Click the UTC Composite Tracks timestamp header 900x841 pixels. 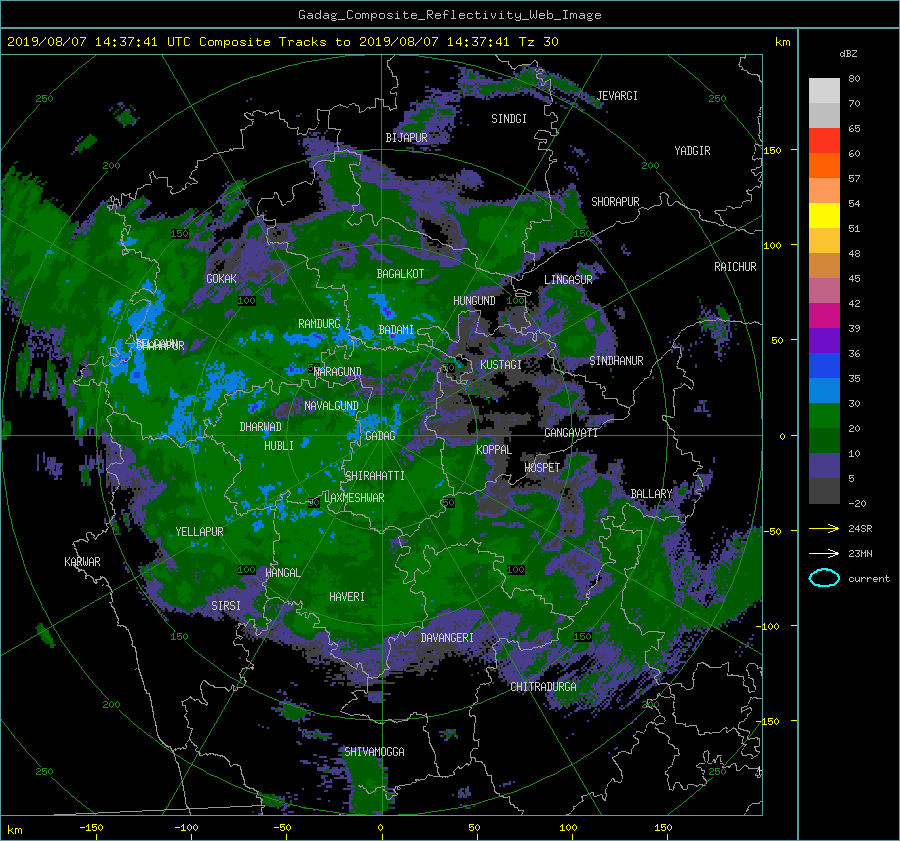282,42
